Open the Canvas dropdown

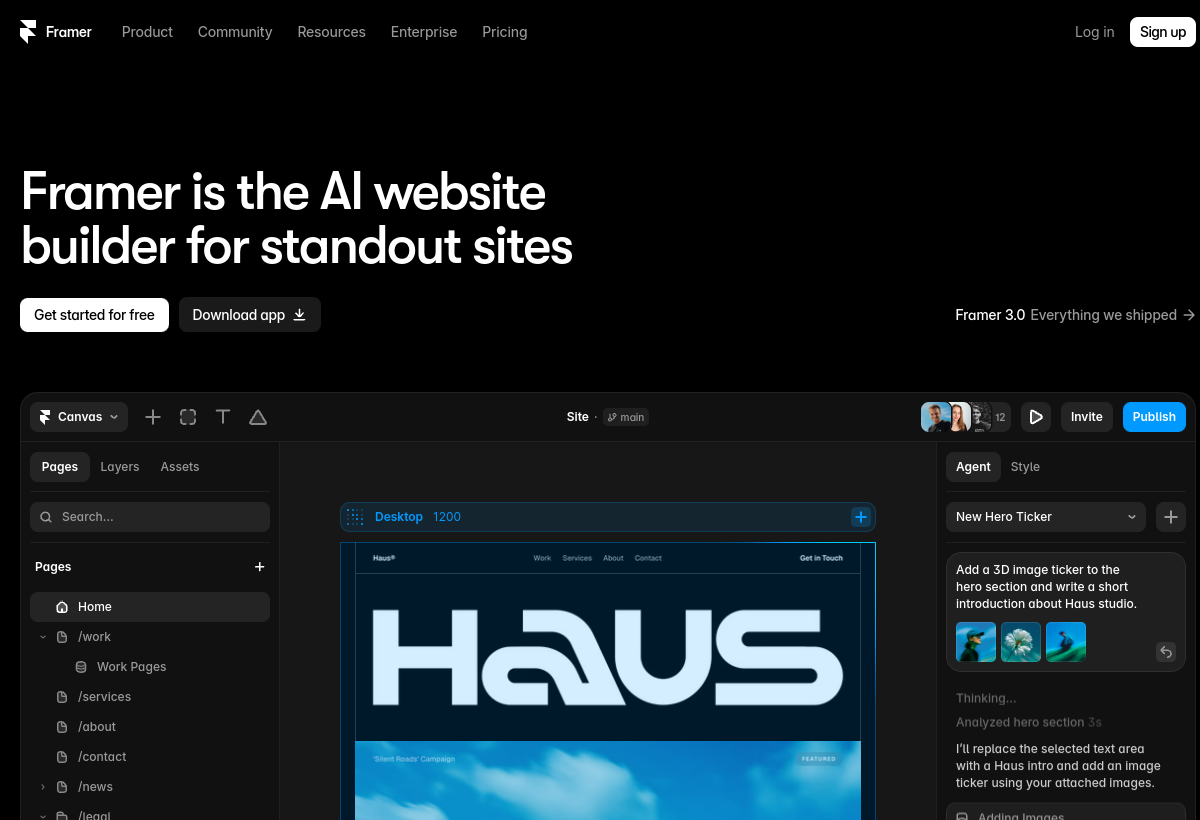point(79,417)
